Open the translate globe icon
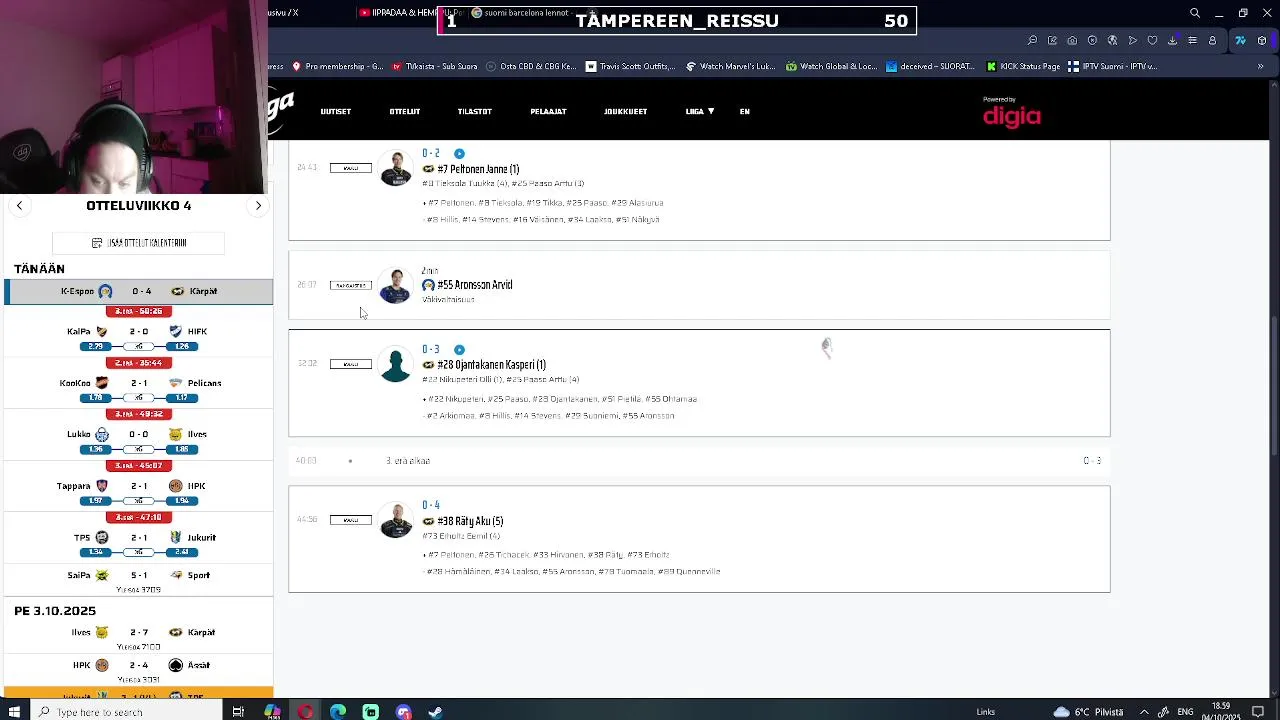Image resolution: width=1280 pixels, height=720 pixels. click(x=1112, y=40)
